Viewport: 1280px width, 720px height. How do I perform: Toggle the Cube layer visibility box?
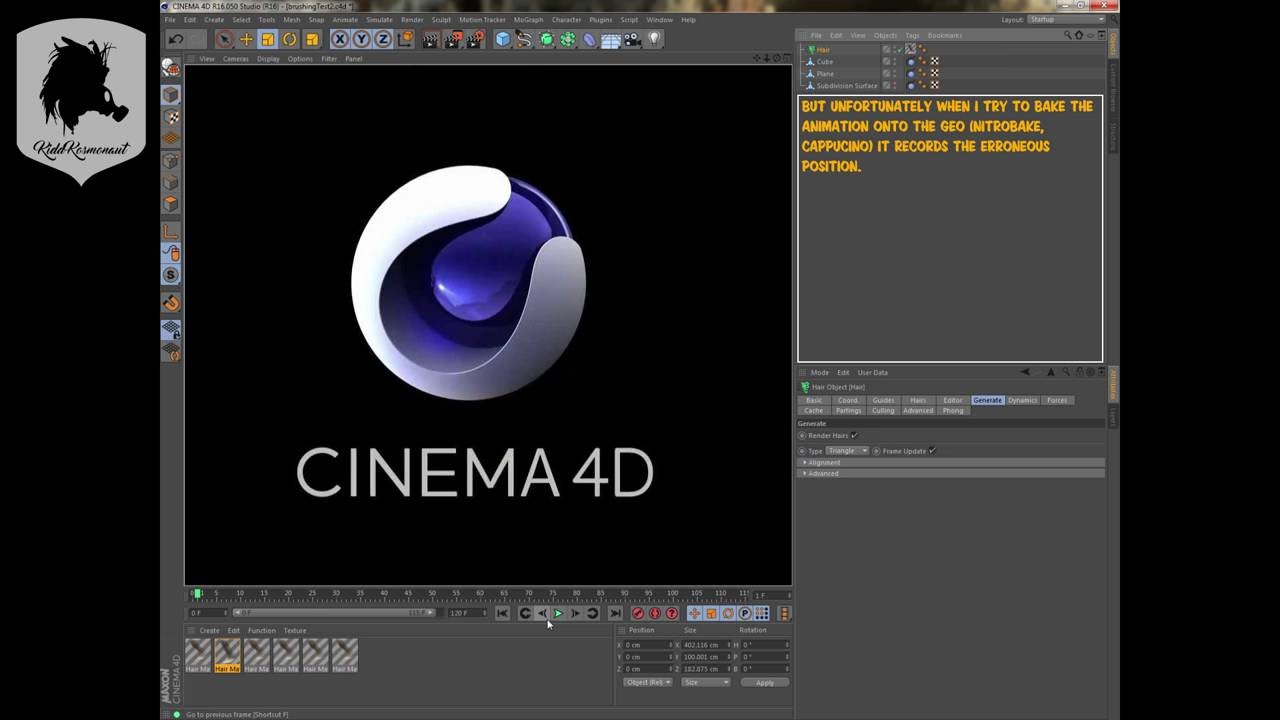click(886, 61)
